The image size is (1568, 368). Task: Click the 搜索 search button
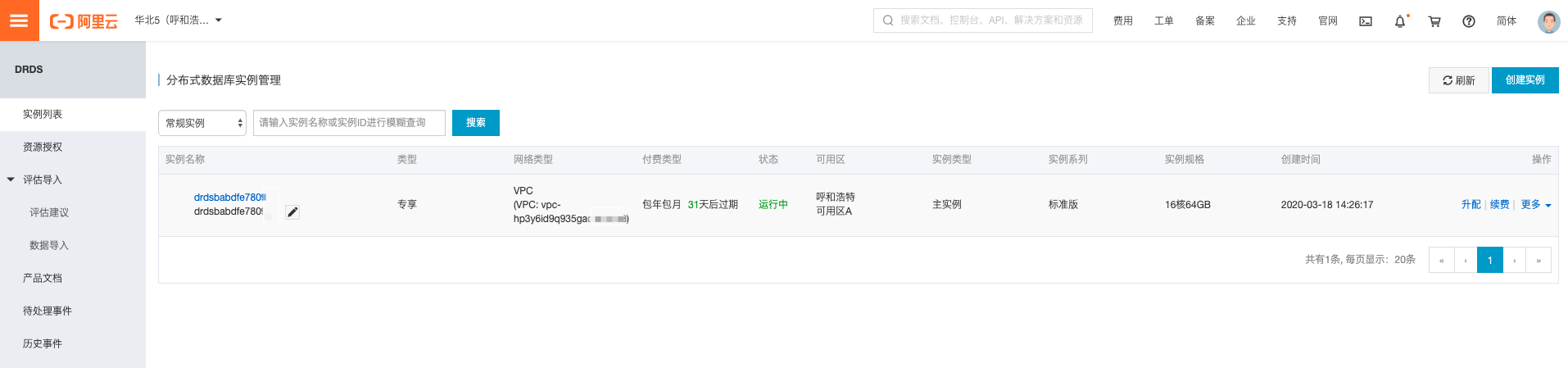(475, 123)
